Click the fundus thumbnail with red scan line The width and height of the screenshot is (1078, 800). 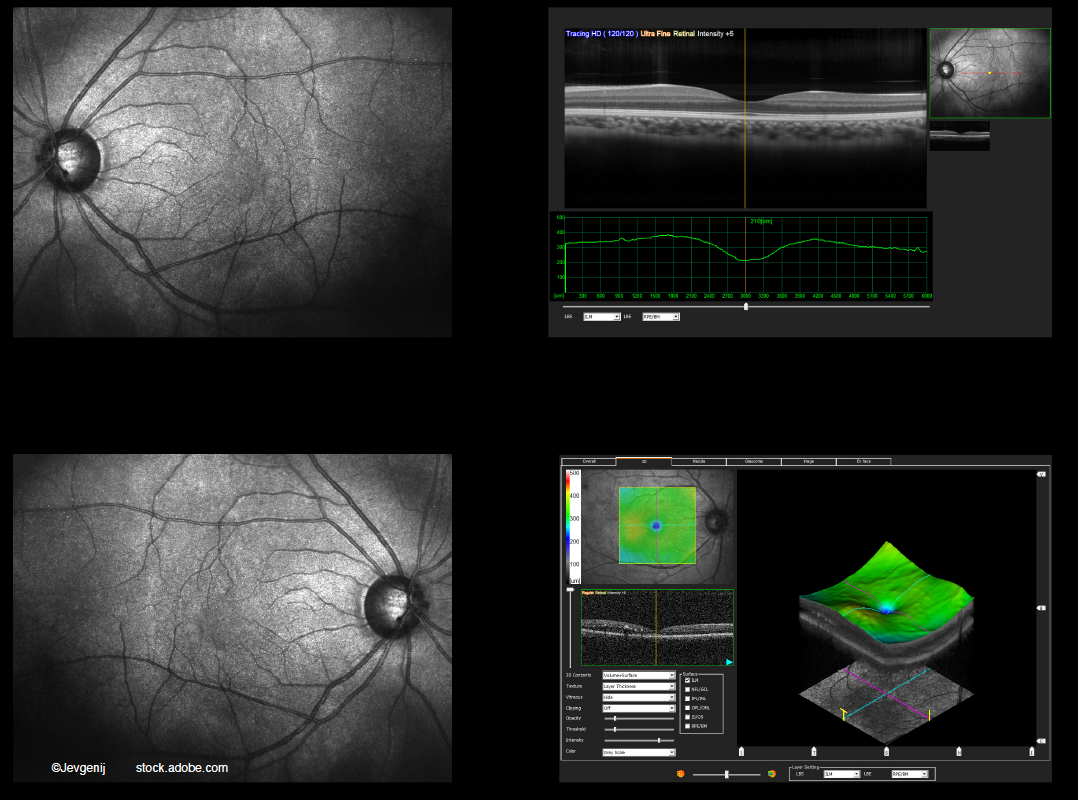[x=990, y=73]
